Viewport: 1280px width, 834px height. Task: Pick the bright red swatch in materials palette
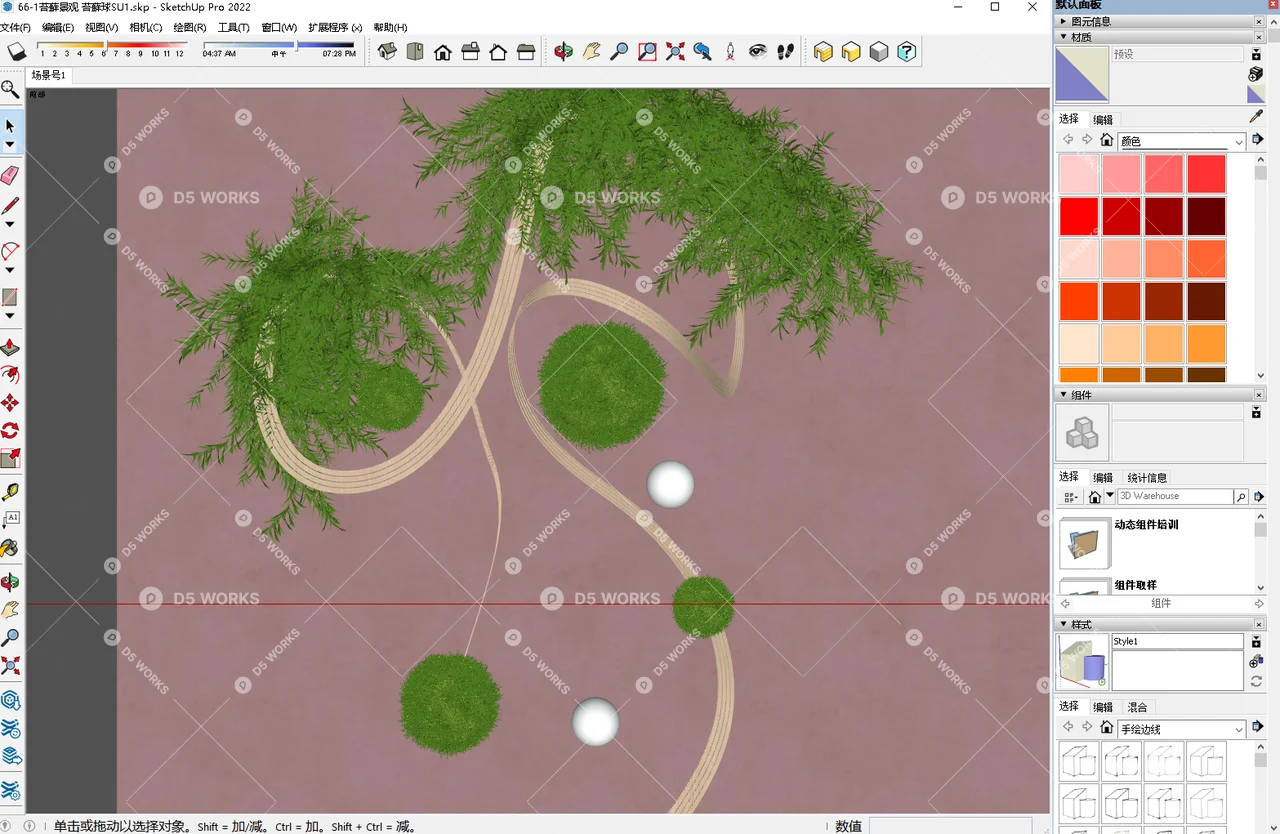pos(1078,214)
